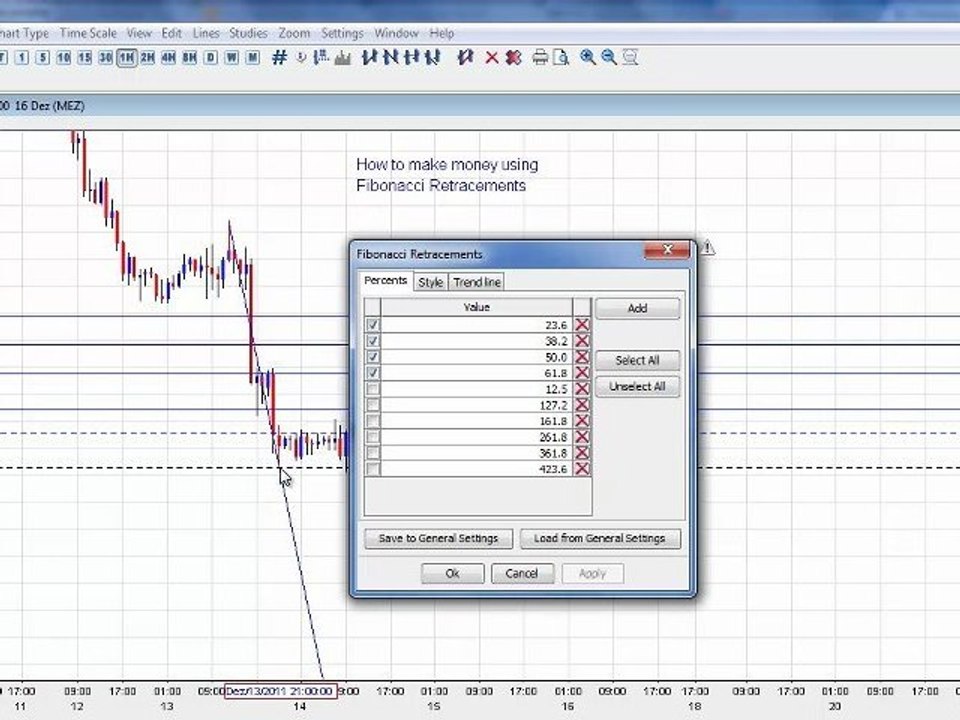Image resolution: width=960 pixels, height=720 pixels.
Task: Delete the 61.8 percent row
Action: coord(582,373)
